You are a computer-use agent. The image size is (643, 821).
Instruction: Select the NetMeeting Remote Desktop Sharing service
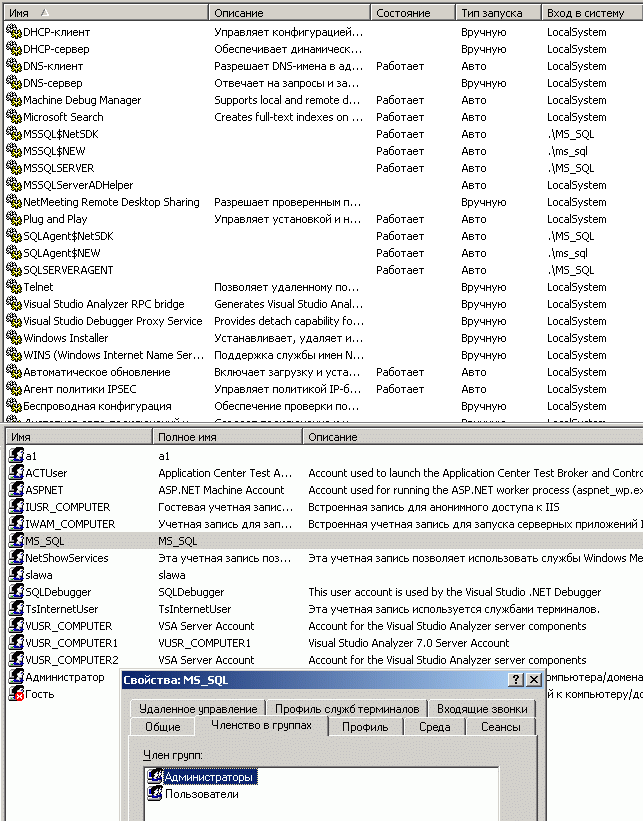click(x=323, y=202)
